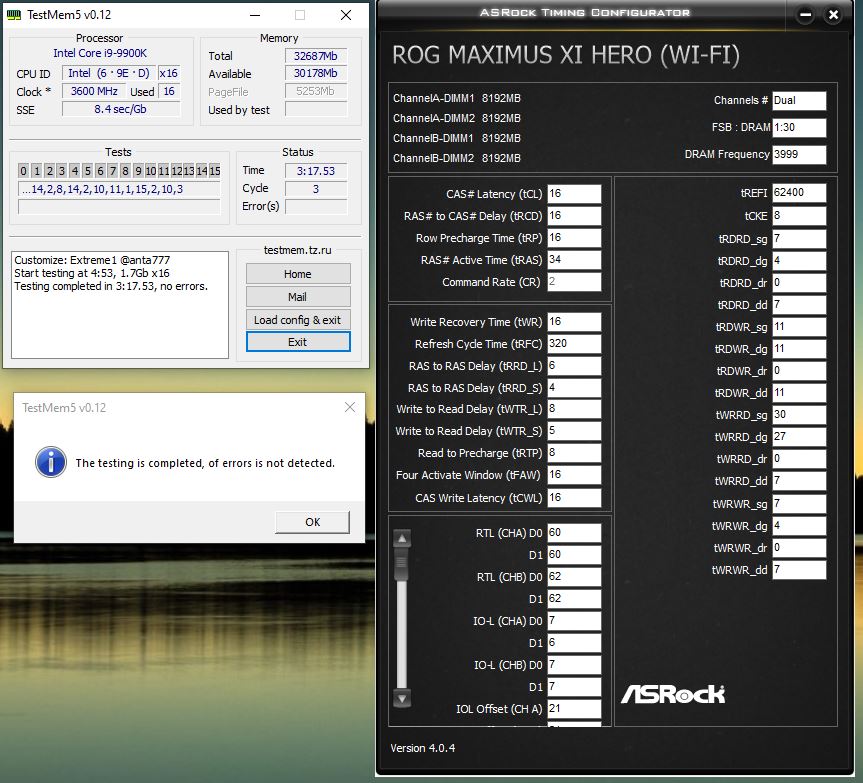Click scroll up arrow in RTL list
The image size is (863, 783).
(402, 538)
